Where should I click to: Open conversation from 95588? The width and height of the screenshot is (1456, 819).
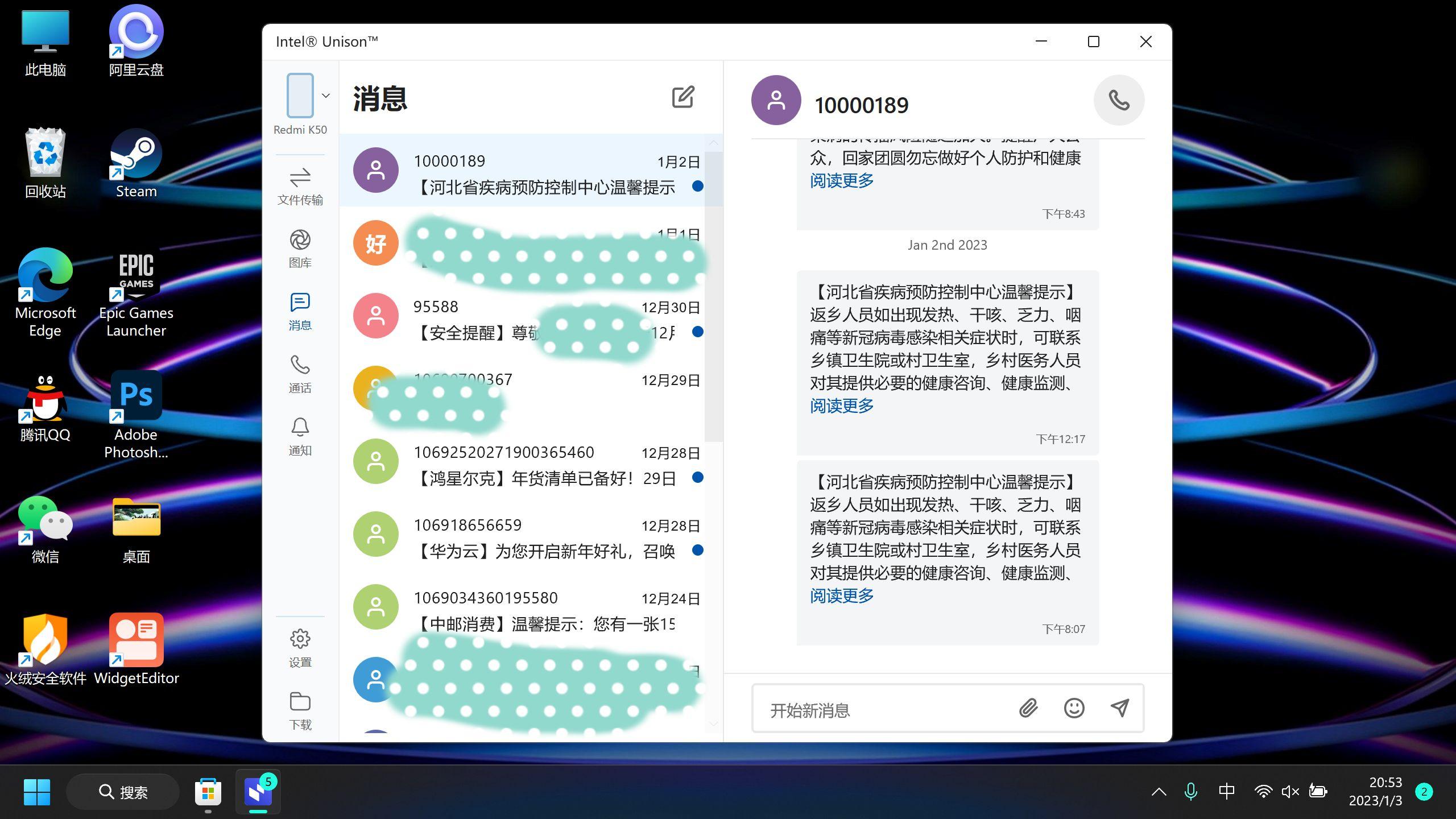(x=522, y=316)
